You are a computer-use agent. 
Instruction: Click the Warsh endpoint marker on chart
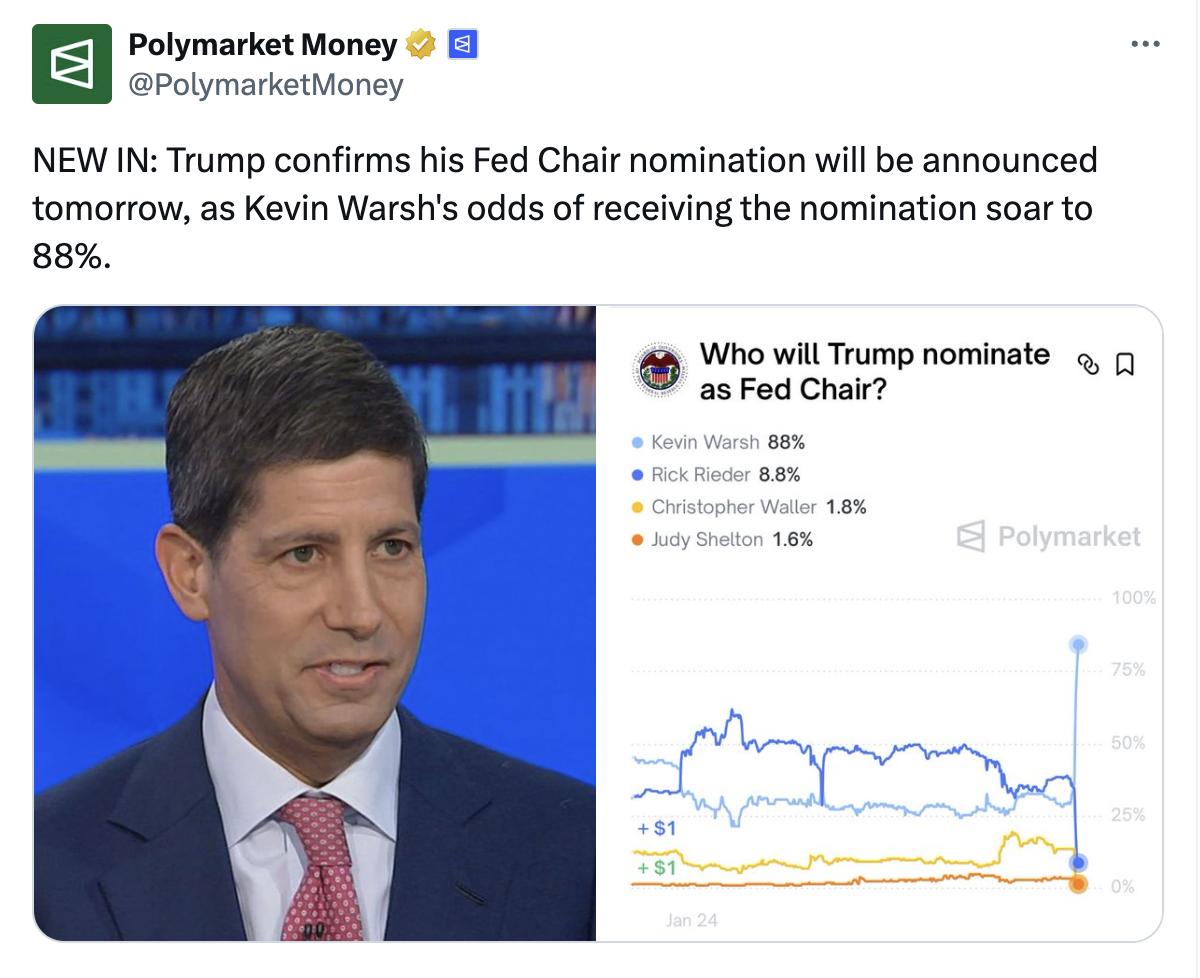1078,644
